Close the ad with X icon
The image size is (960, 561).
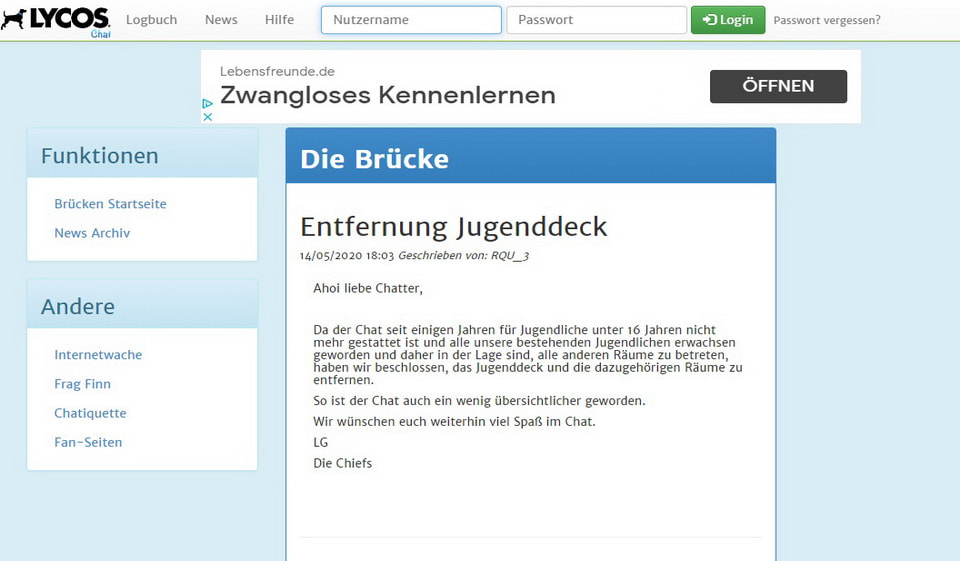tap(208, 117)
